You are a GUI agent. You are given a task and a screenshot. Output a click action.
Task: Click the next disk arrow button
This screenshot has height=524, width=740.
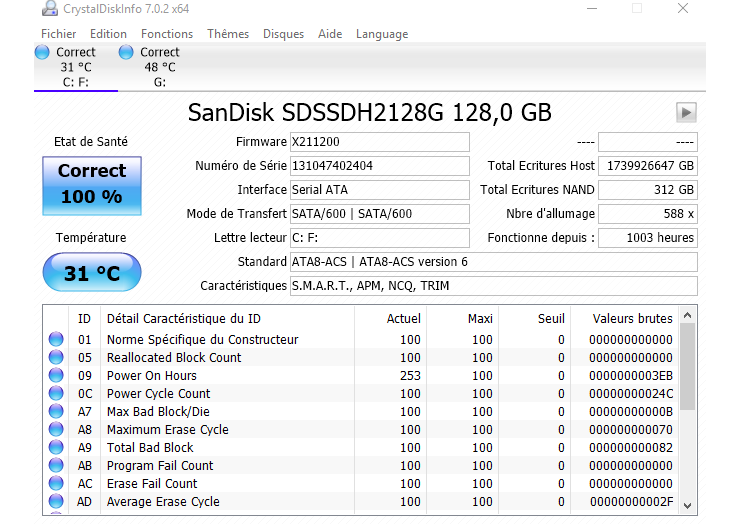[x=686, y=112]
